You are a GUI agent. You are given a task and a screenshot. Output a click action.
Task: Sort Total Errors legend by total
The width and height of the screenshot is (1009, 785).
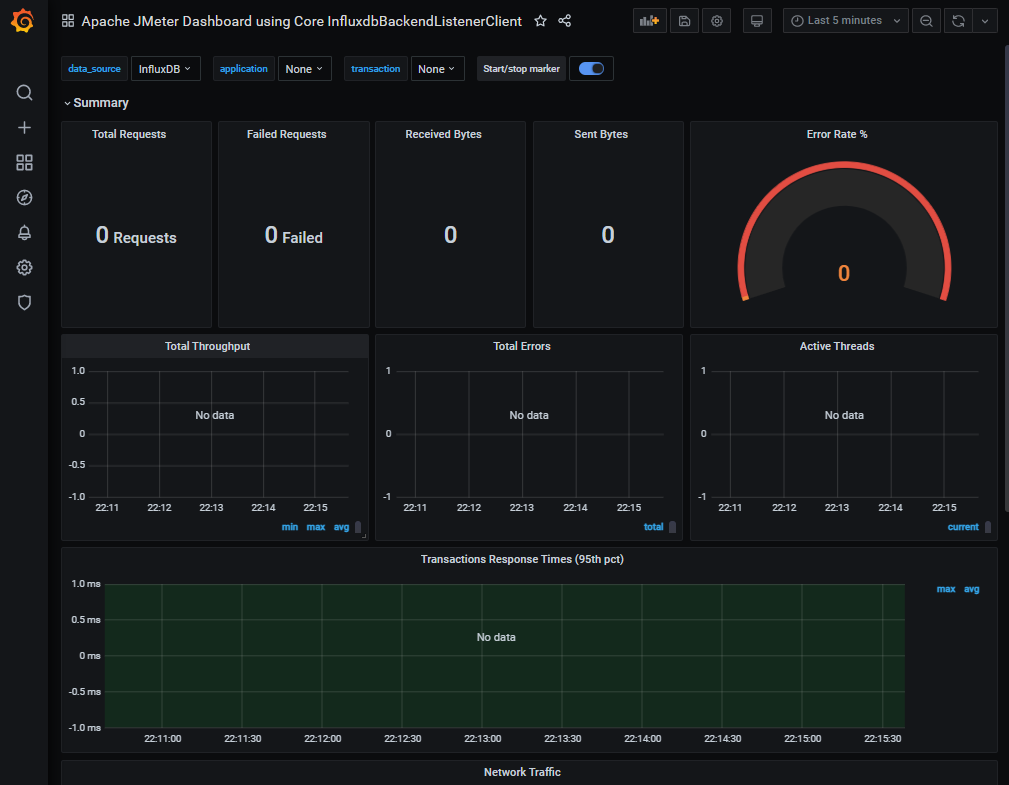tap(653, 527)
